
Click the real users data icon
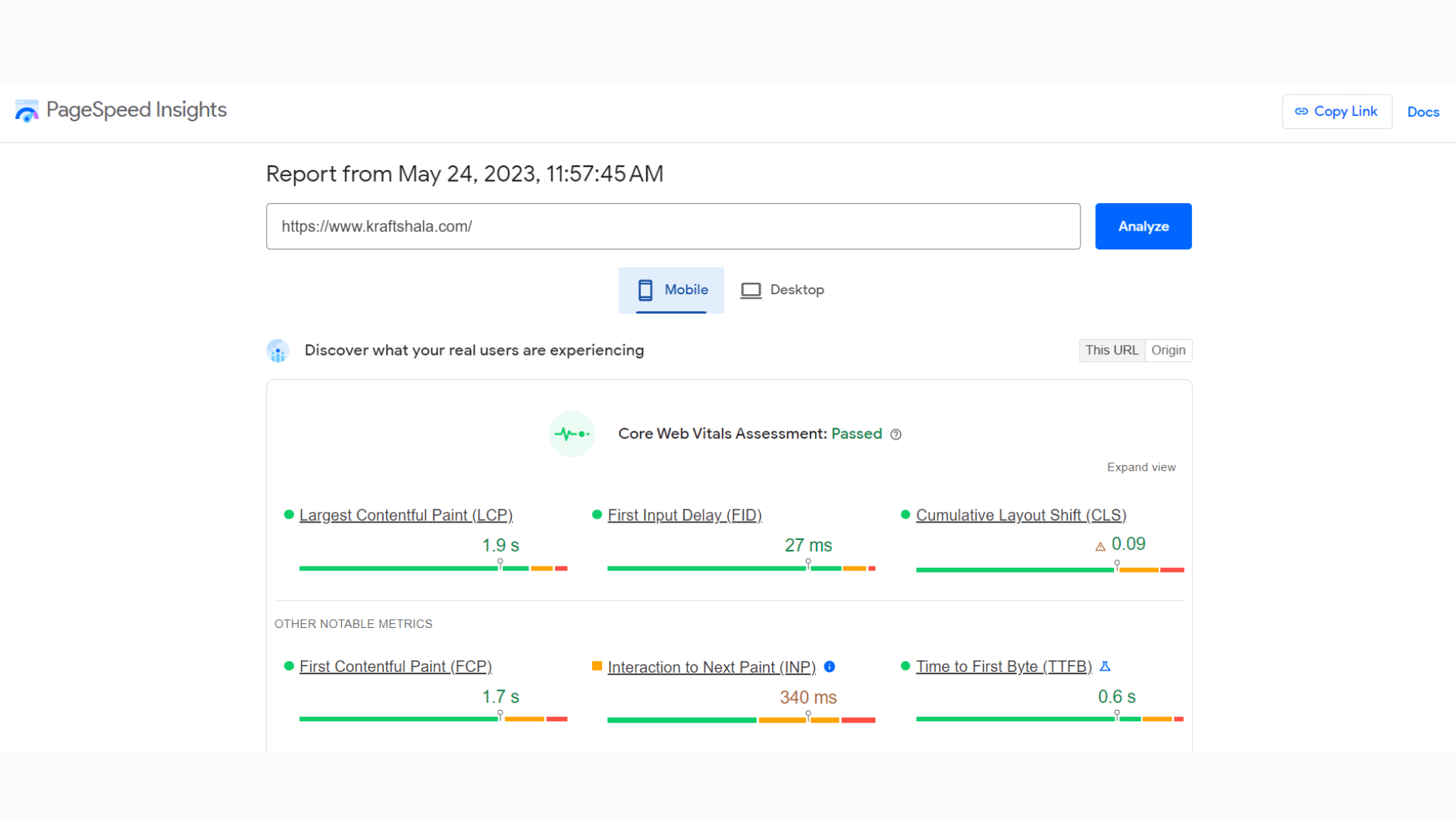278,350
